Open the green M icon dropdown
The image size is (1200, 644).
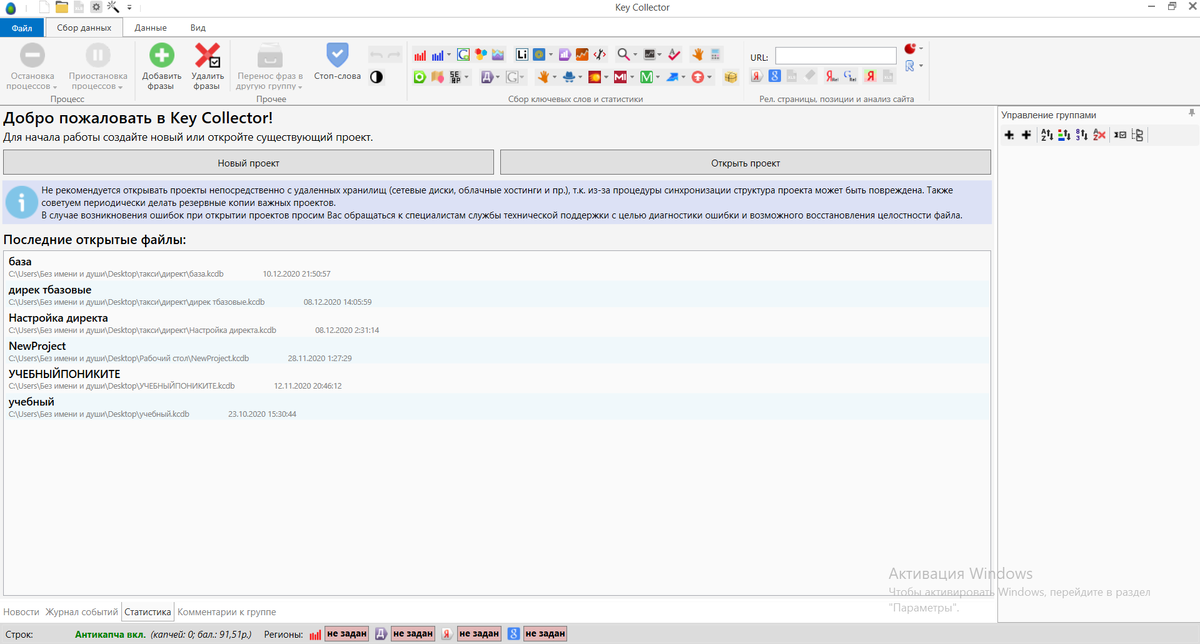[657, 76]
